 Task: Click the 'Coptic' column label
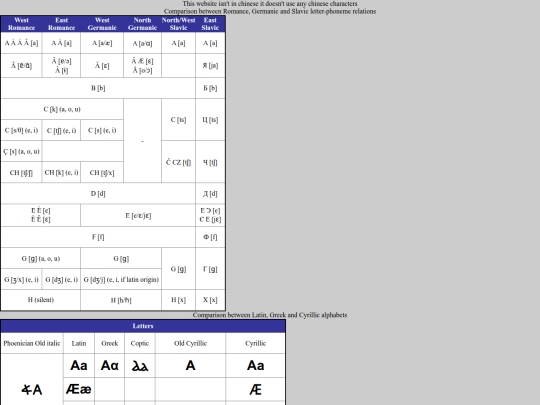point(139,343)
